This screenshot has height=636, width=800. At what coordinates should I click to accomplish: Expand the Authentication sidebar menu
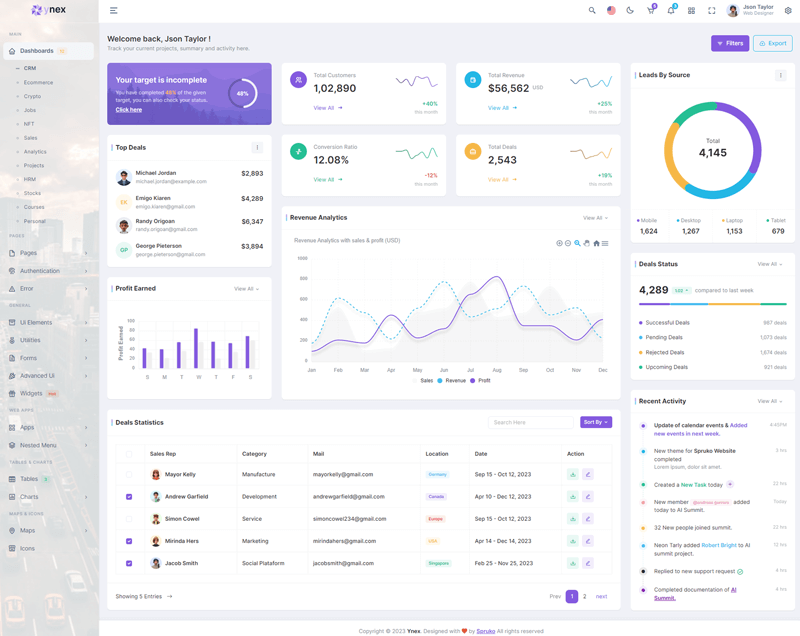48,271
